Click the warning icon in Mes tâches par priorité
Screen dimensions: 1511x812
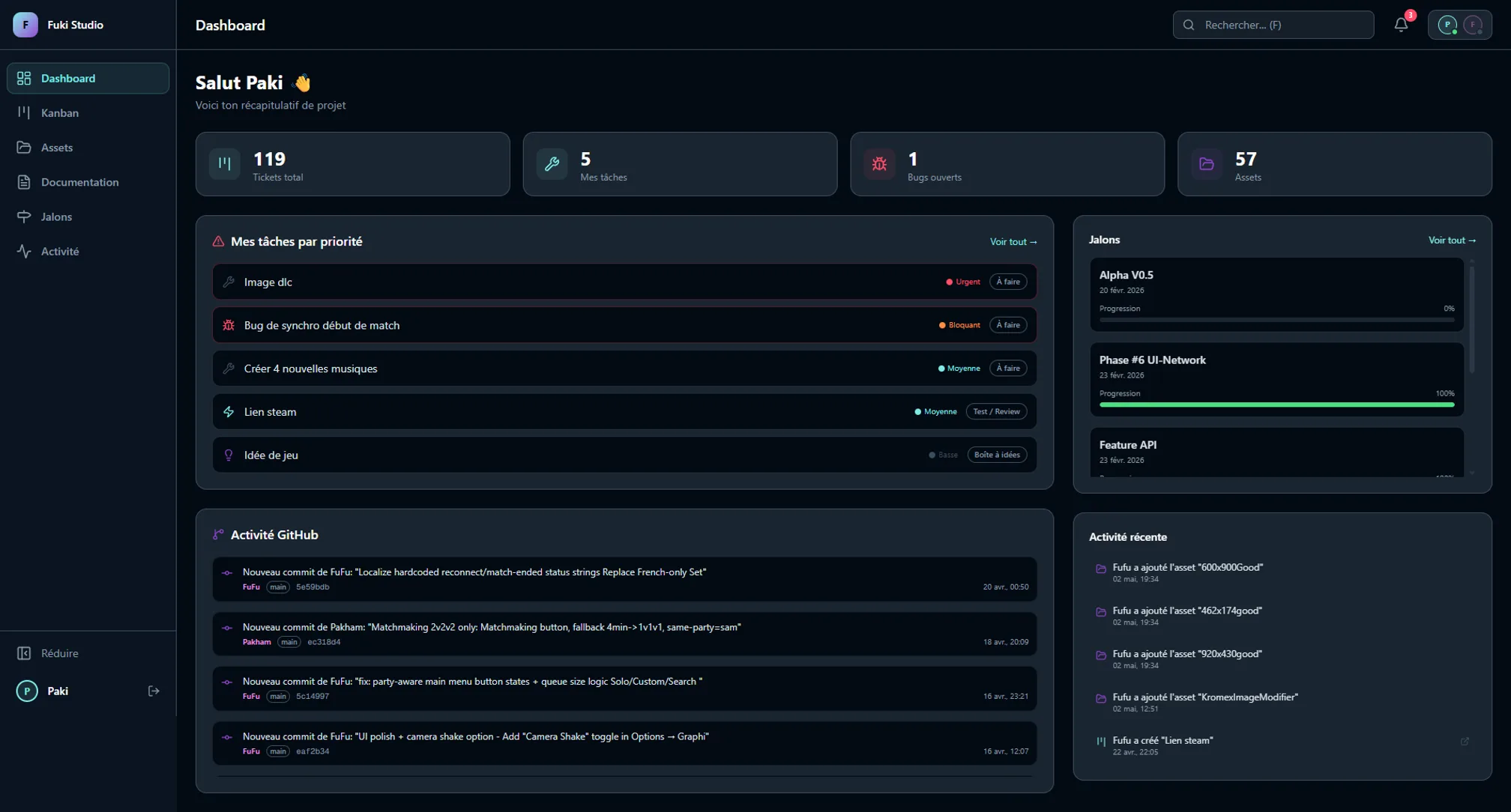pyautogui.click(x=218, y=241)
